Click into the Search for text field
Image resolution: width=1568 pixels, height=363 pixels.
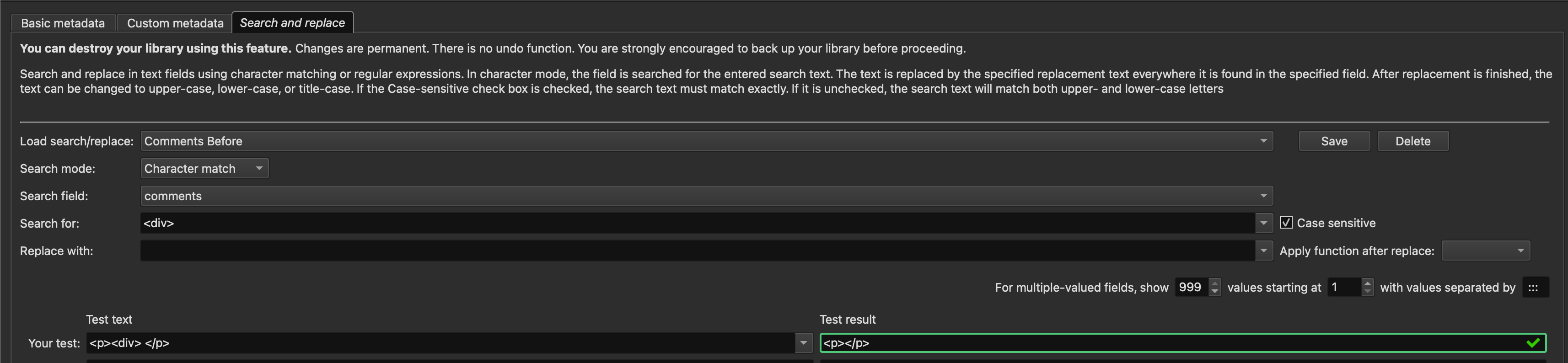point(694,223)
